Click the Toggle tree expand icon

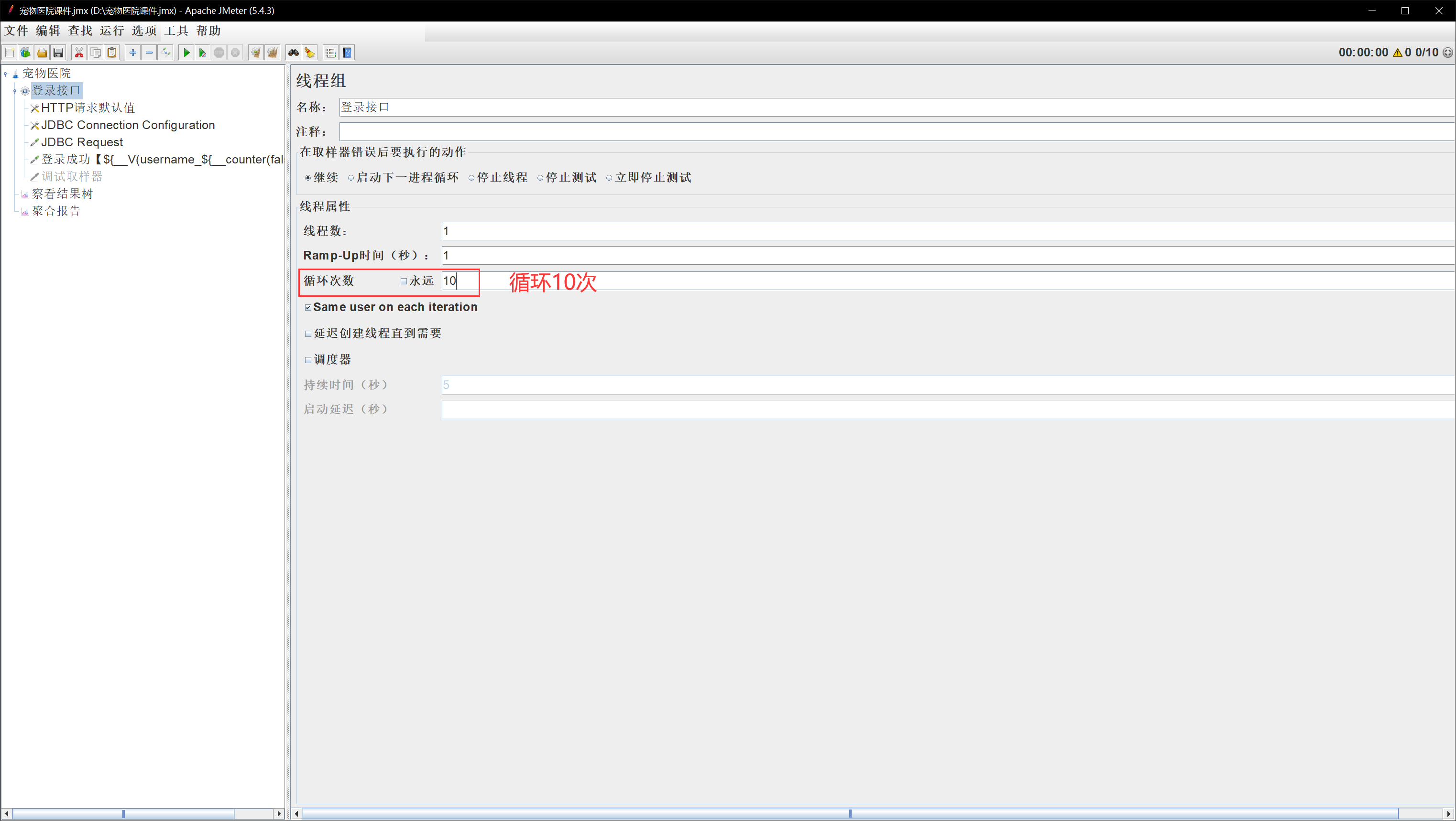coord(165,53)
